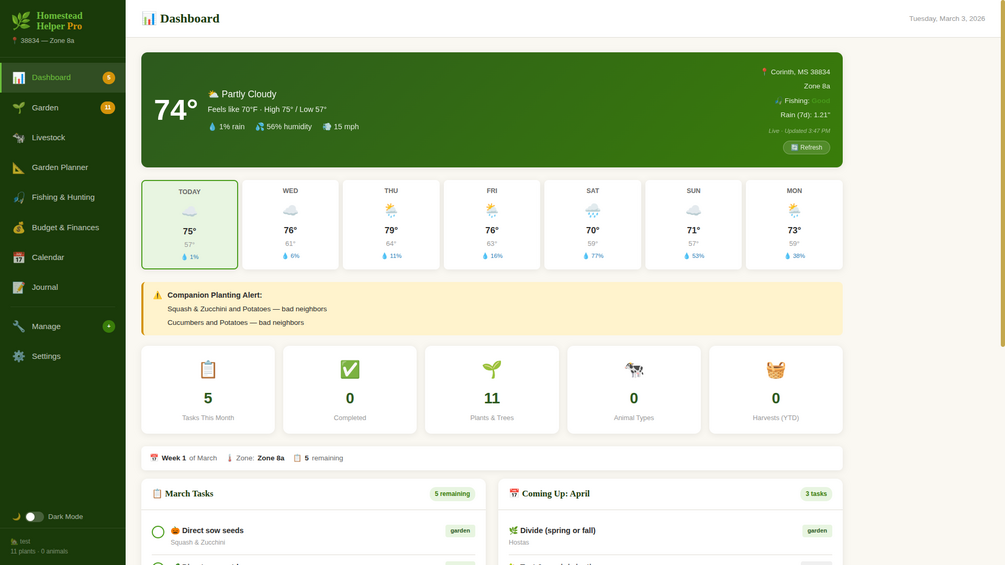This screenshot has height=565, width=1005.
Task: Open Dashboard in the sidebar
Action: click(x=63, y=78)
